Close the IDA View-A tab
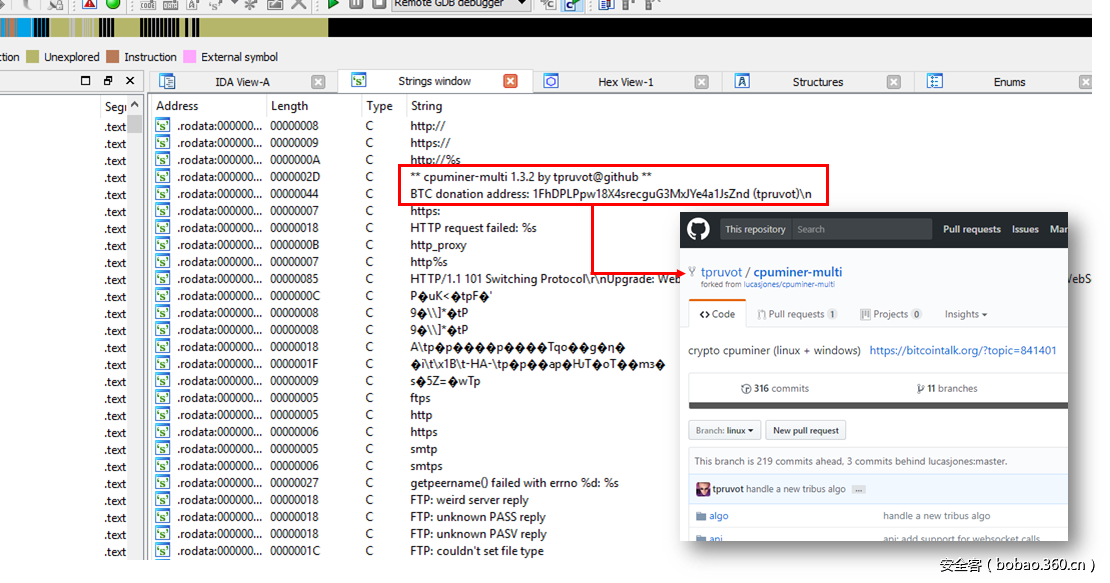This screenshot has height=583, width=1110. click(x=318, y=82)
